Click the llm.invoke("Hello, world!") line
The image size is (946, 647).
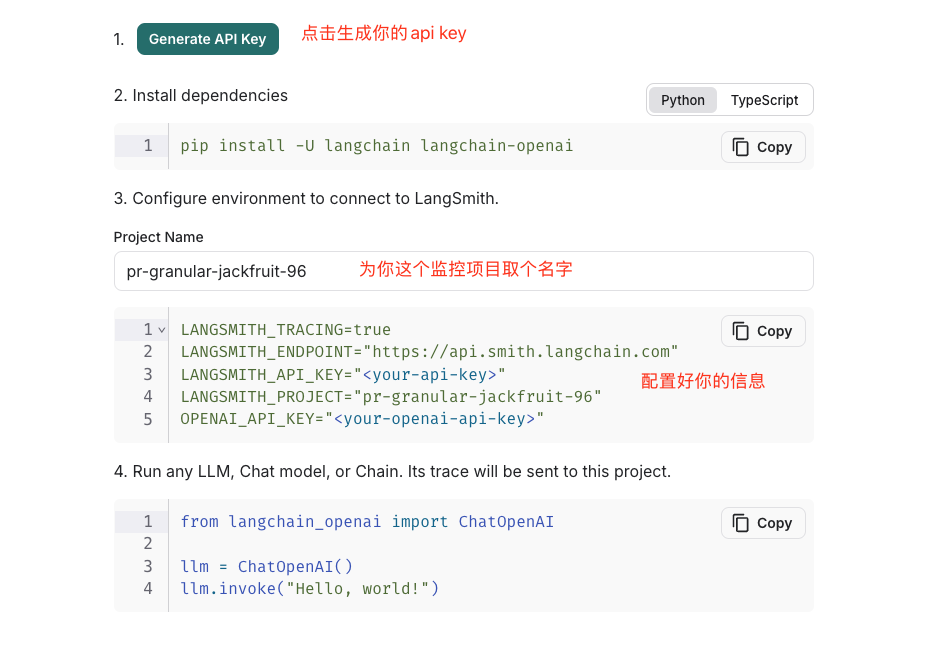coord(310,588)
